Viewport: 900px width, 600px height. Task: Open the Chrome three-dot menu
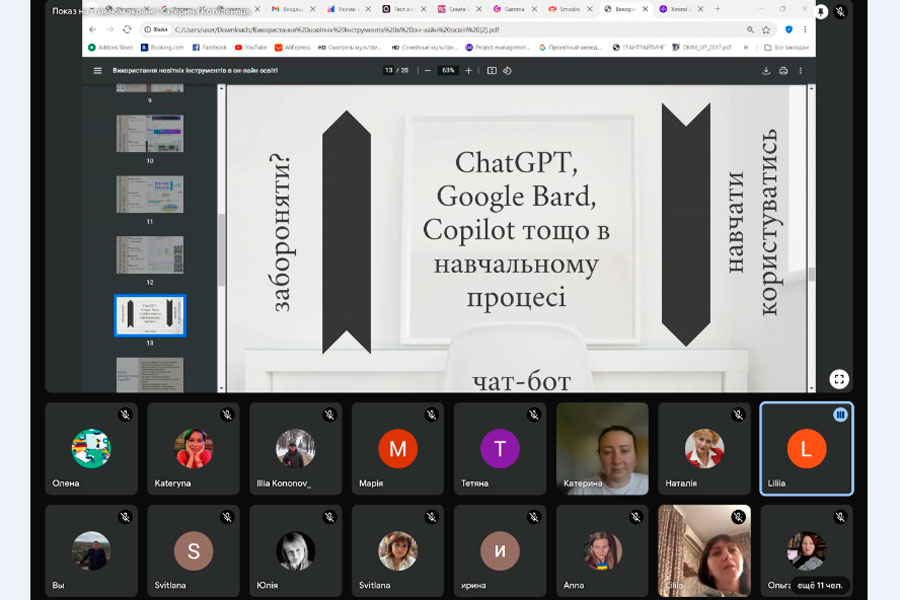click(805, 30)
